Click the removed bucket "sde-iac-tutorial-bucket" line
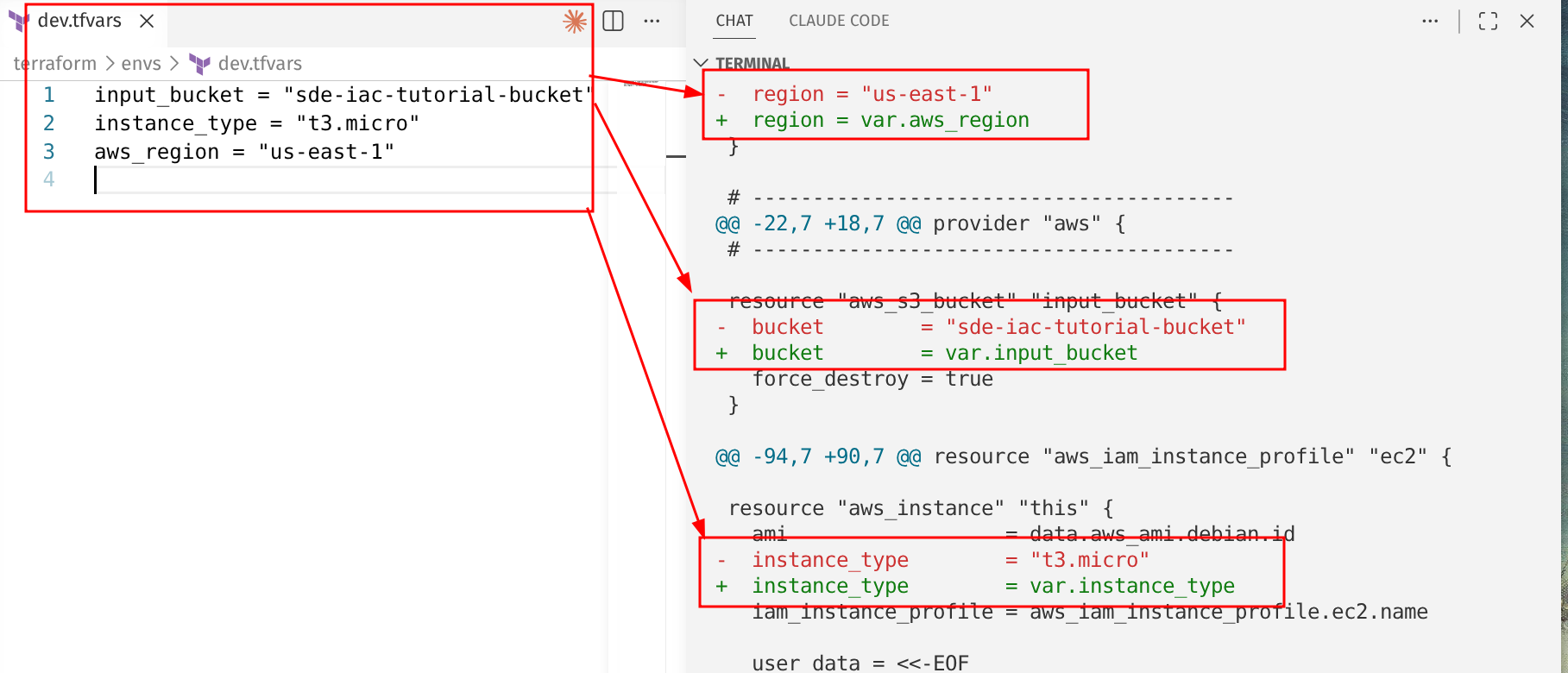1568x673 pixels. point(981,327)
